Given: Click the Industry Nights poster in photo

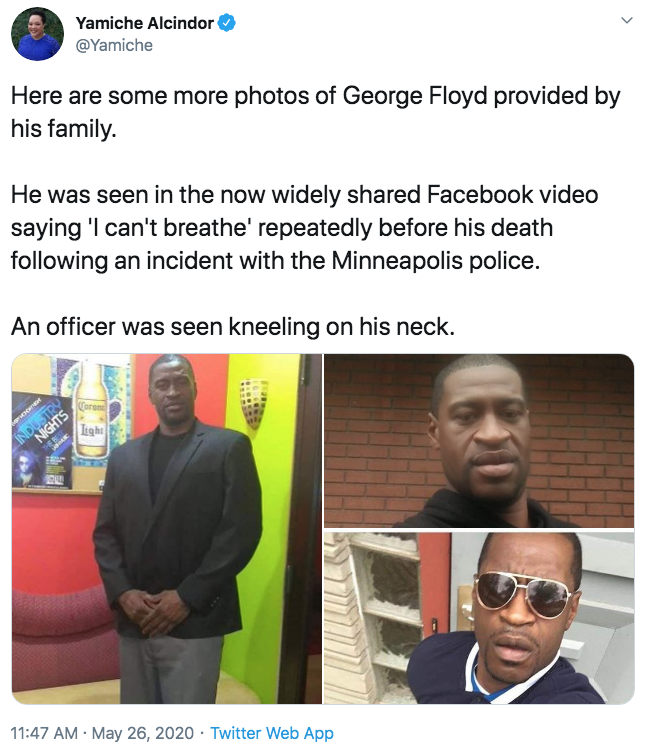Looking at the screenshot, I should pos(42,440).
